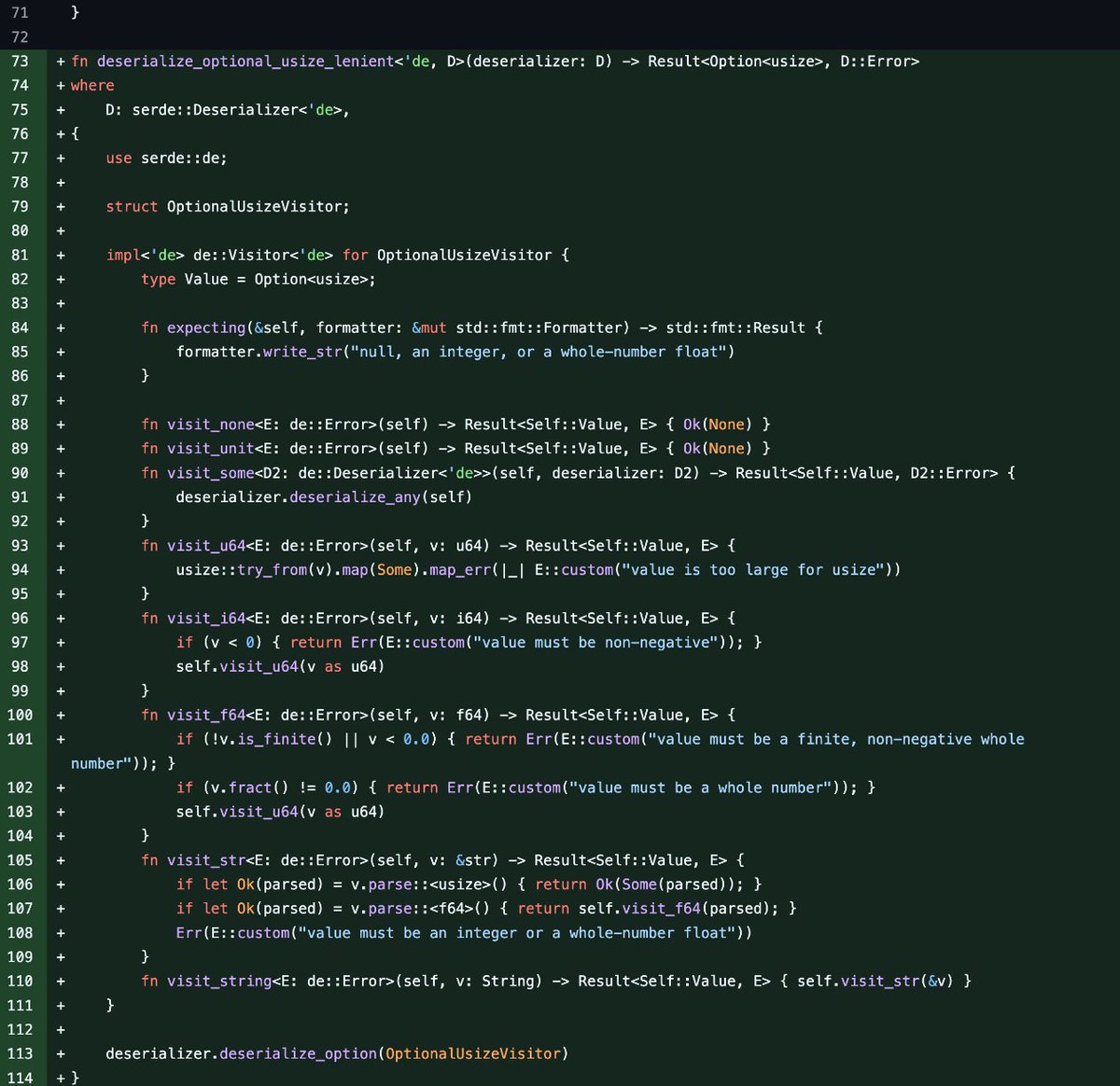Click the visit_i64 function name
This screenshot has height=1086, width=1120.
tap(206, 619)
